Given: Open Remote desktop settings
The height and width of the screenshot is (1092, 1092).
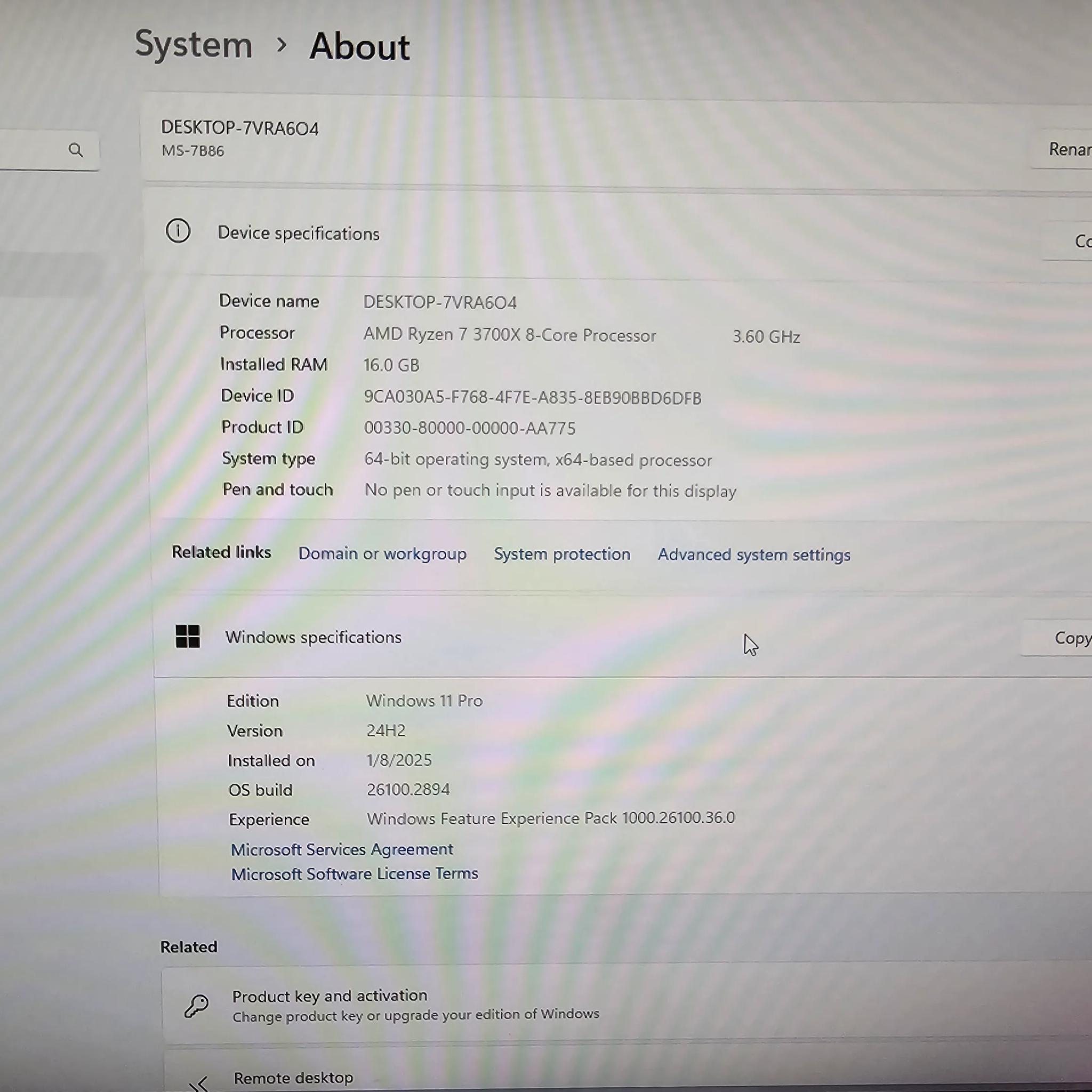Looking at the screenshot, I should pos(628,1071).
